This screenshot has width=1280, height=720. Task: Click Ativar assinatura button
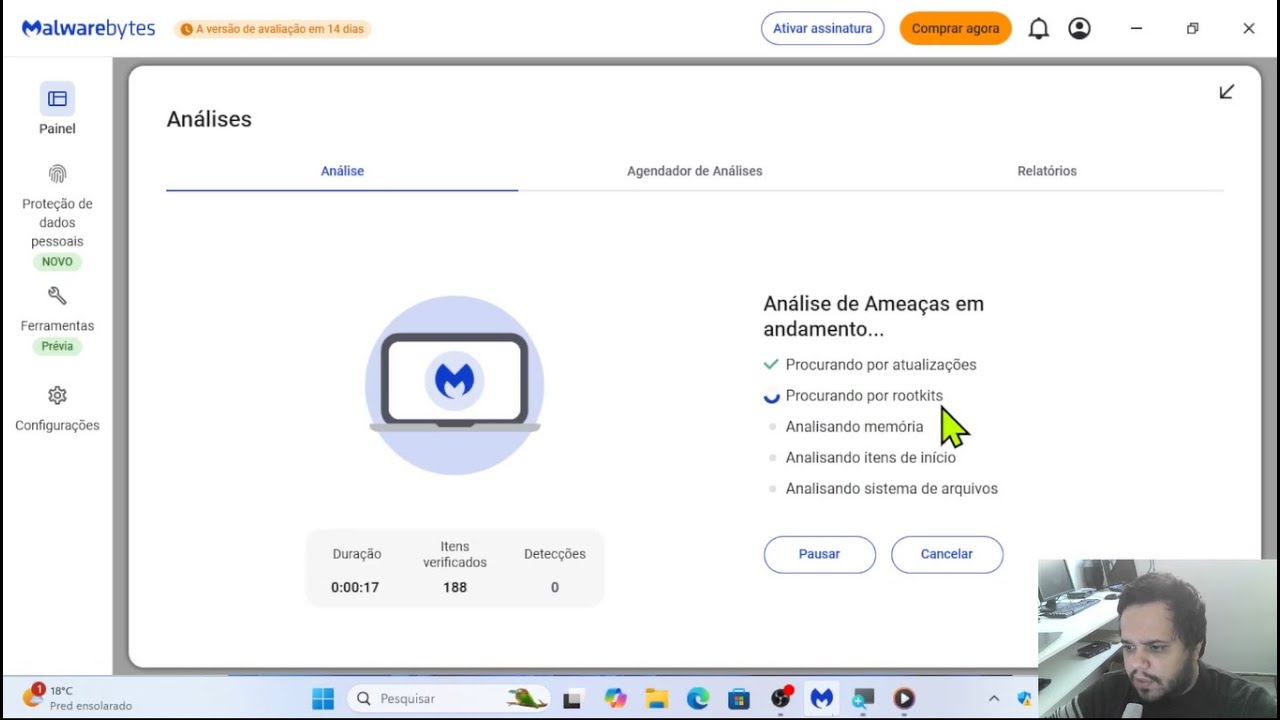point(822,29)
